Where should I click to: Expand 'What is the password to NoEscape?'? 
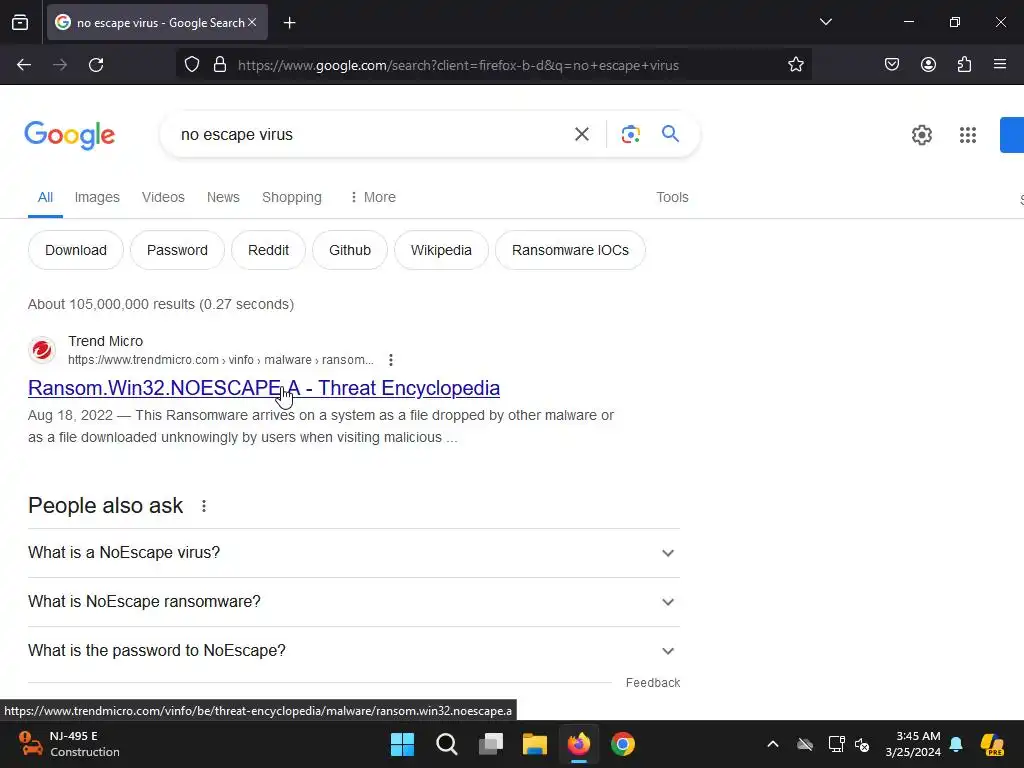[x=354, y=650]
